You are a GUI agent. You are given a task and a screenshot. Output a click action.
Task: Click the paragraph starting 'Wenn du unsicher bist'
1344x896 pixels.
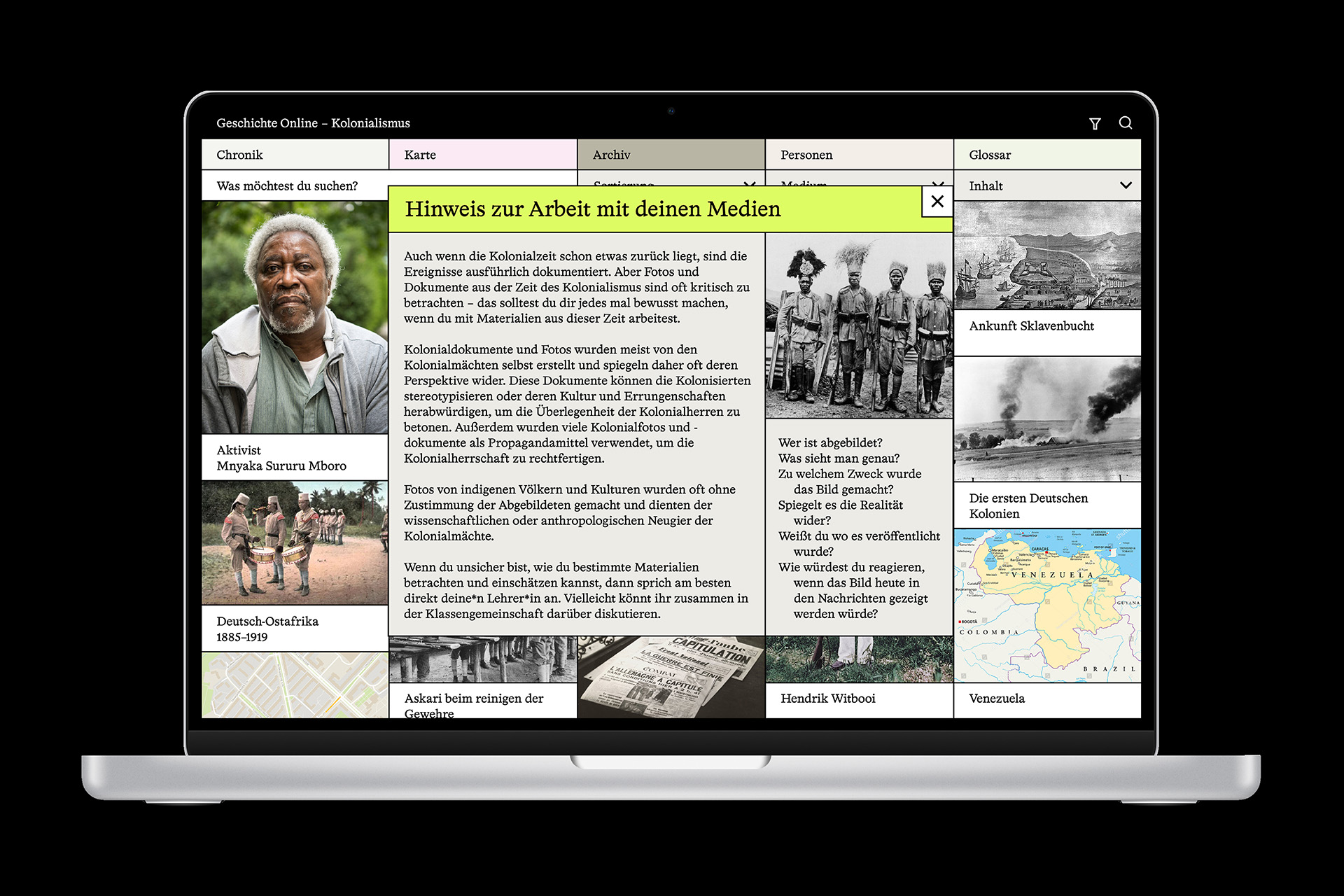coord(575,590)
